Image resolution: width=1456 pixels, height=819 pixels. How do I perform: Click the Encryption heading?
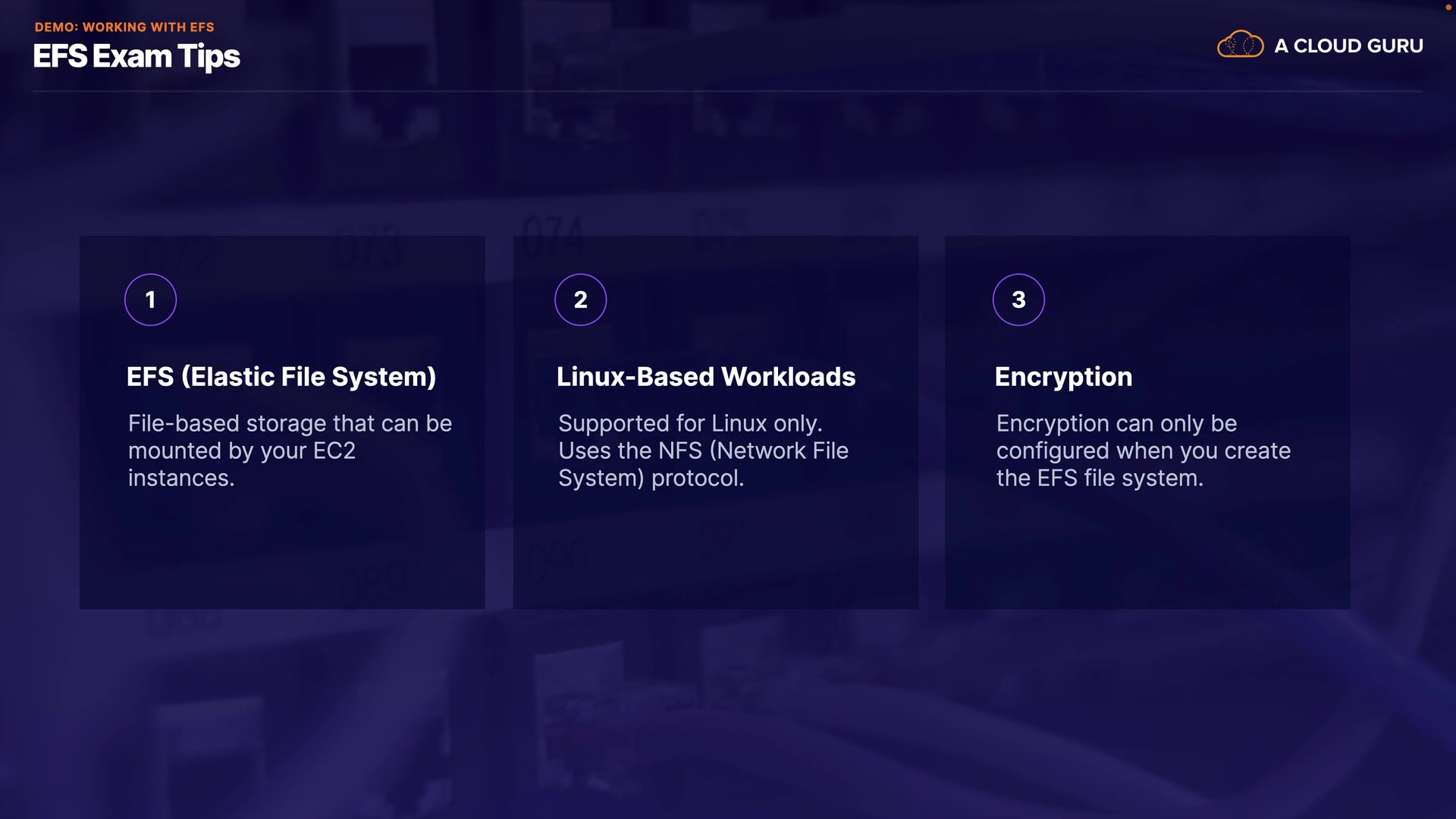[1063, 377]
